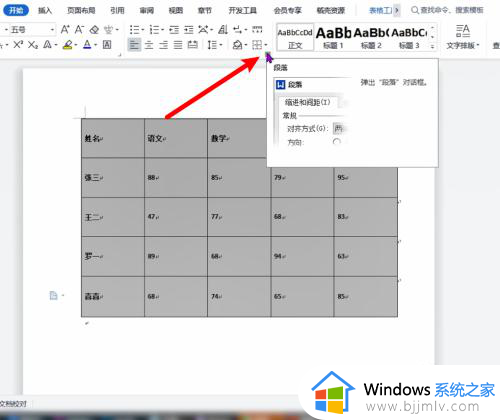
Task: Apply superscript formatting (X²)
Action: (18, 45)
